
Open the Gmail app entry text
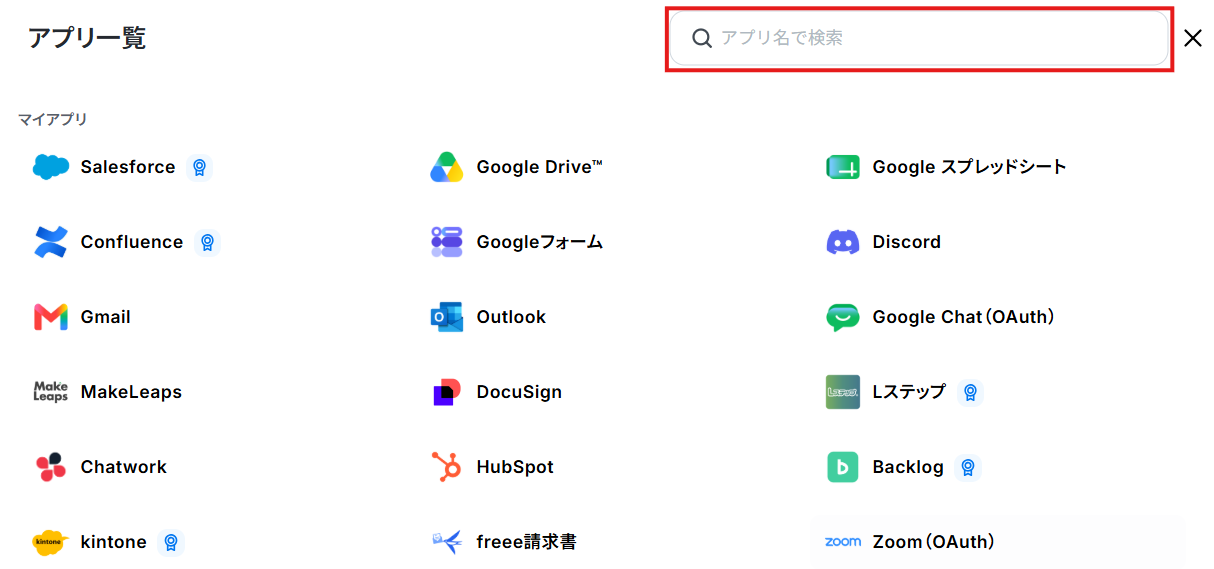[106, 317]
